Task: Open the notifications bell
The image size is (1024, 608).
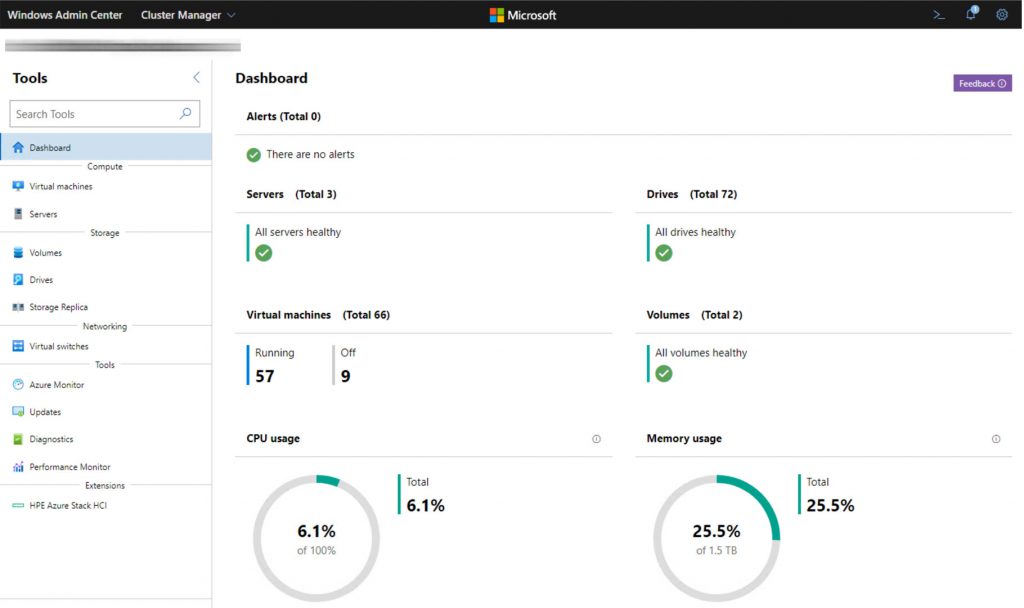Action: coord(971,14)
